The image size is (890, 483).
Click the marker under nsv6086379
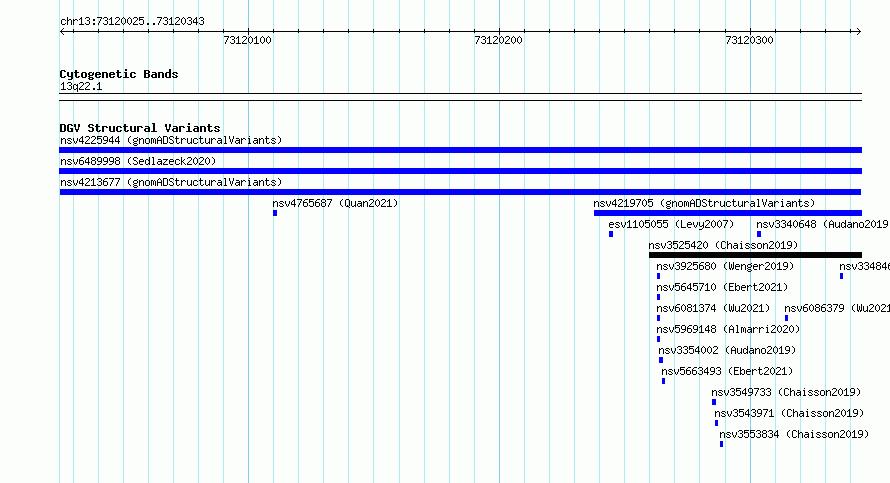click(786, 318)
